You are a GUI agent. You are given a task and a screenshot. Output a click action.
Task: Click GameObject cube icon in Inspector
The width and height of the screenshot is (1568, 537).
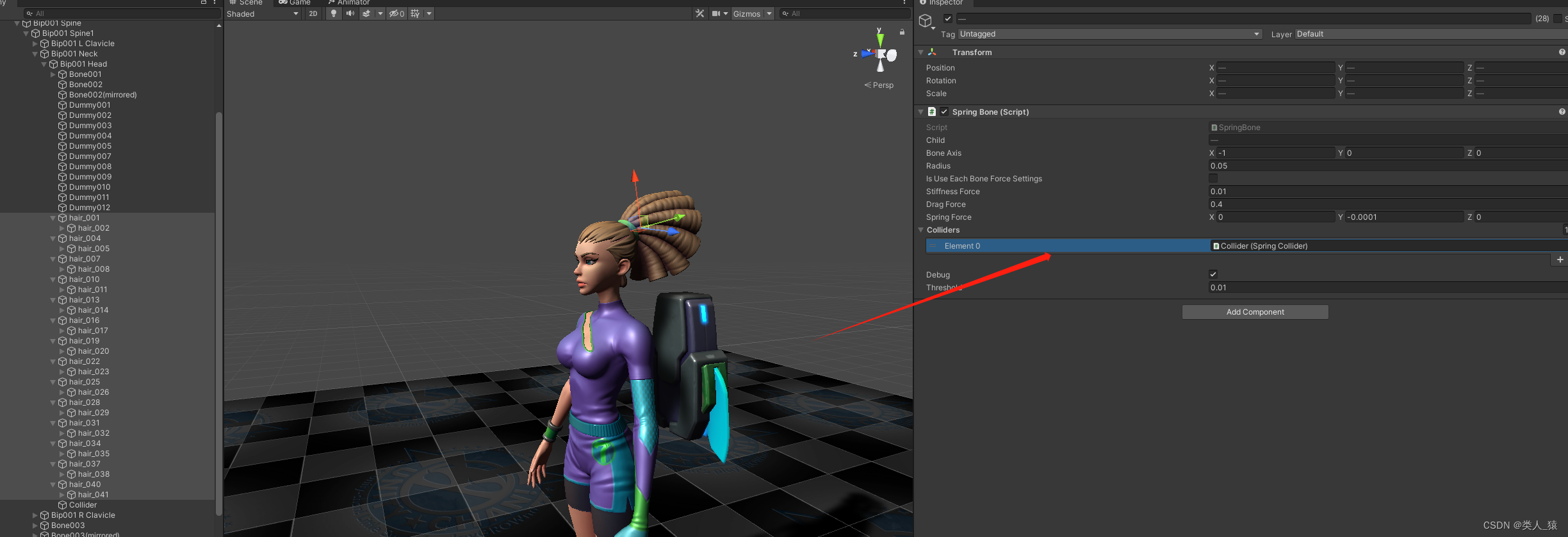[926, 21]
